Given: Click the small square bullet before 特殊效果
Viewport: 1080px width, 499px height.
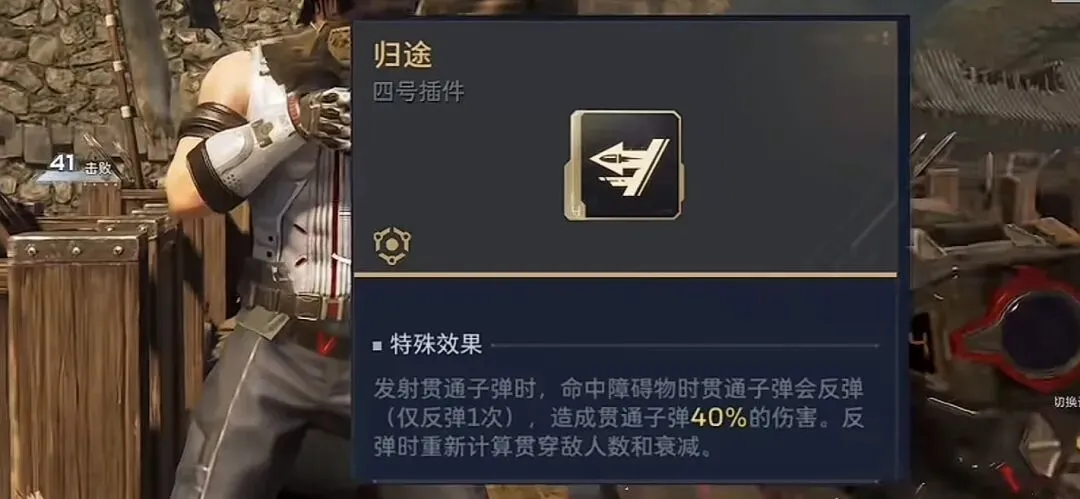Looking at the screenshot, I should 377,346.
